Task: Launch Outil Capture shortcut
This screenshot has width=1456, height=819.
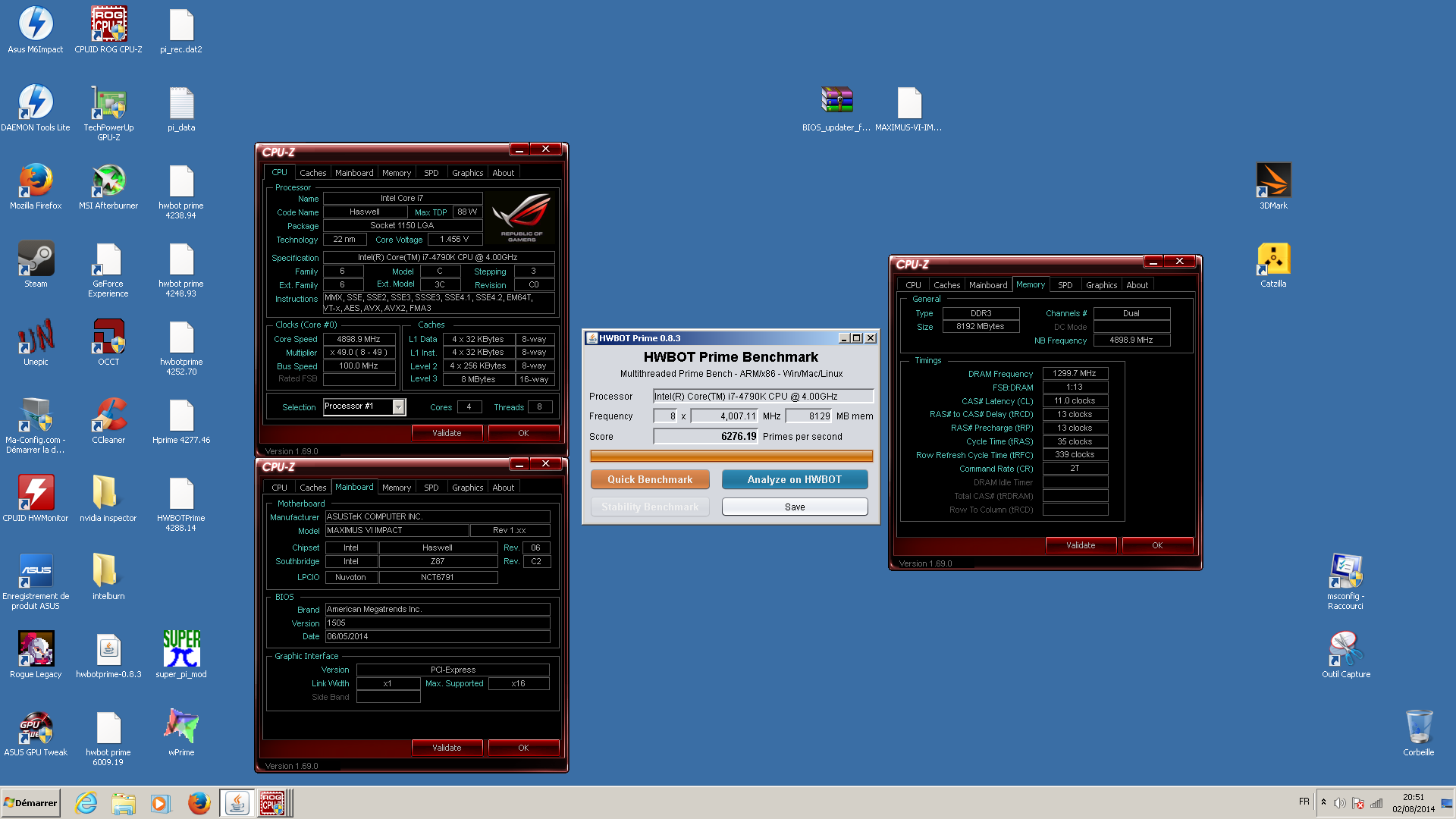Action: [x=1346, y=655]
